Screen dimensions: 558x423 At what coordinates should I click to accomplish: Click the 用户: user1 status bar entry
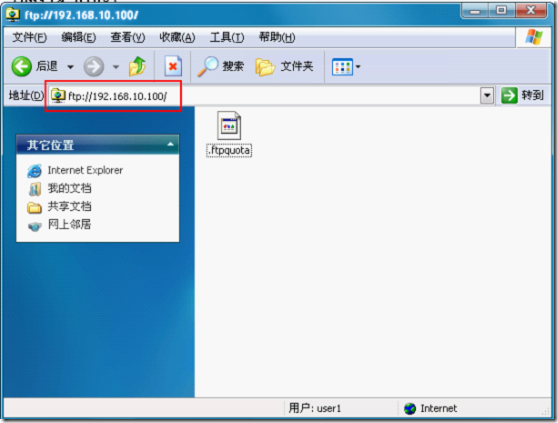pyautogui.click(x=315, y=408)
